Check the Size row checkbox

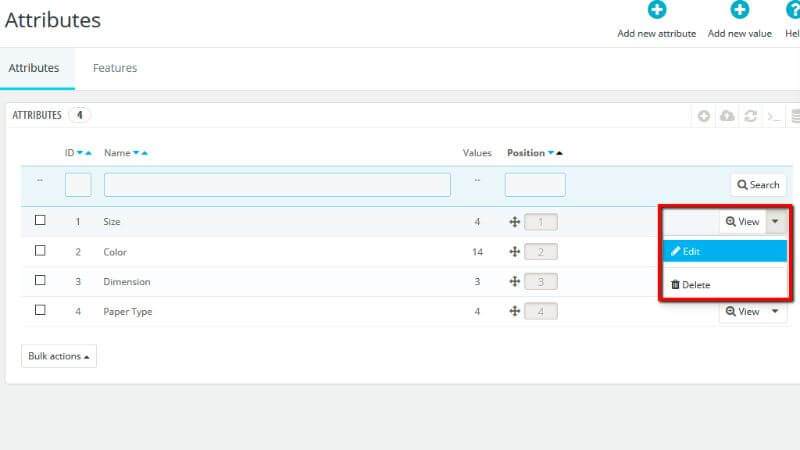pyautogui.click(x=40, y=220)
